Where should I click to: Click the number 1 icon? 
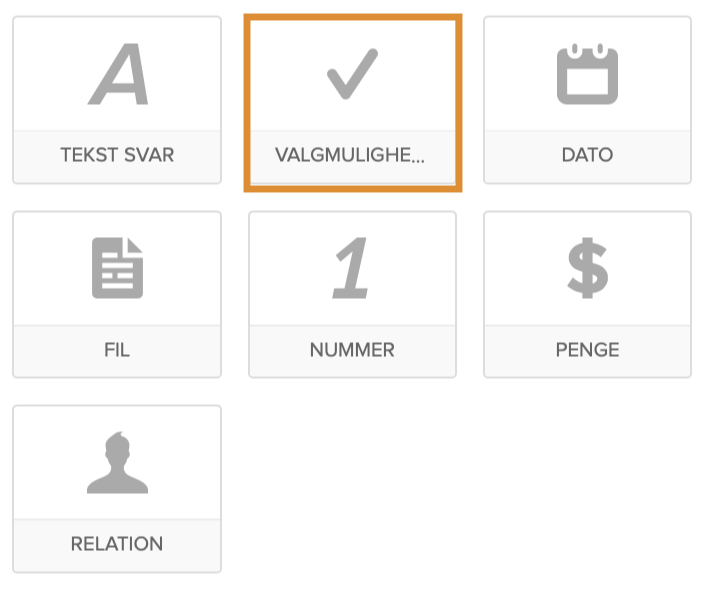click(351, 268)
